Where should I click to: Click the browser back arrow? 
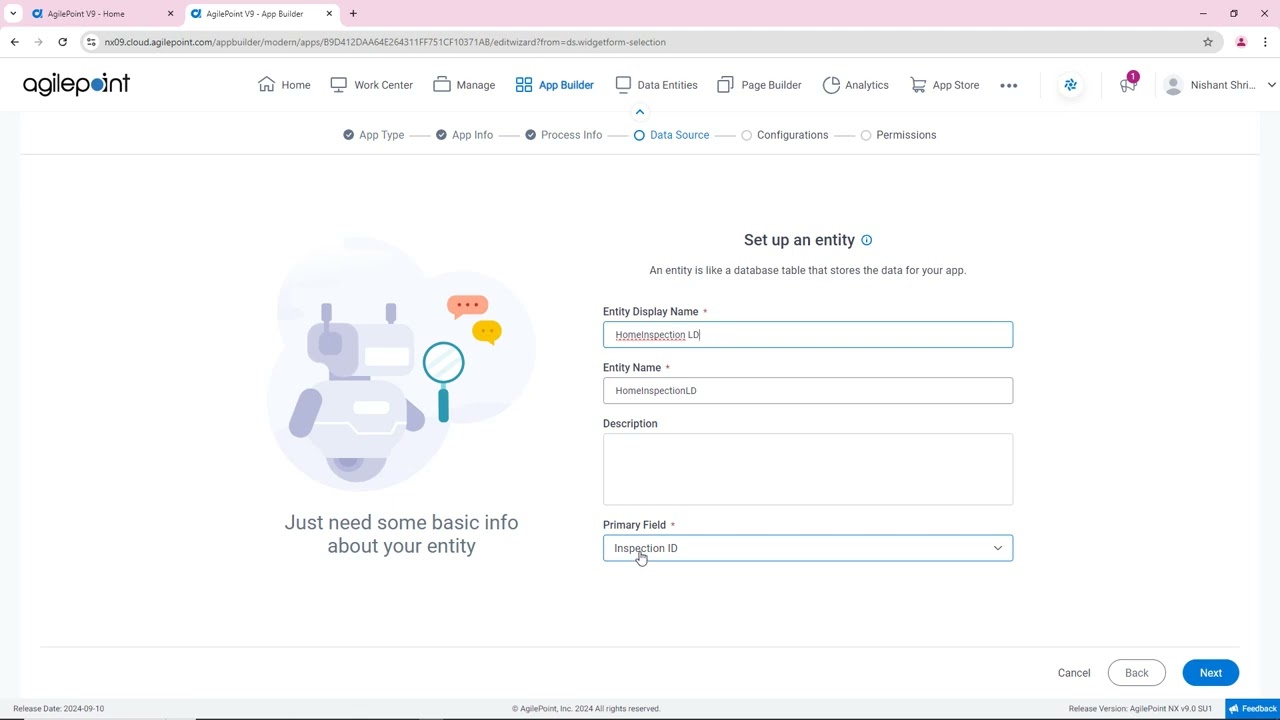[14, 42]
